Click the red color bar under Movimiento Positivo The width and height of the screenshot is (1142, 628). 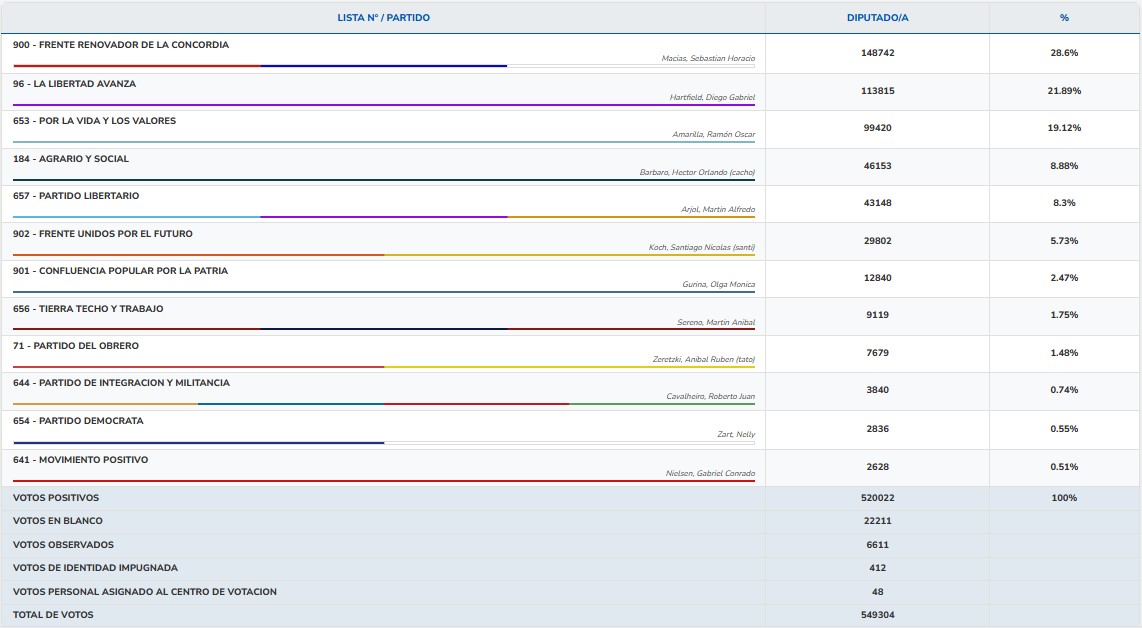click(383, 481)
